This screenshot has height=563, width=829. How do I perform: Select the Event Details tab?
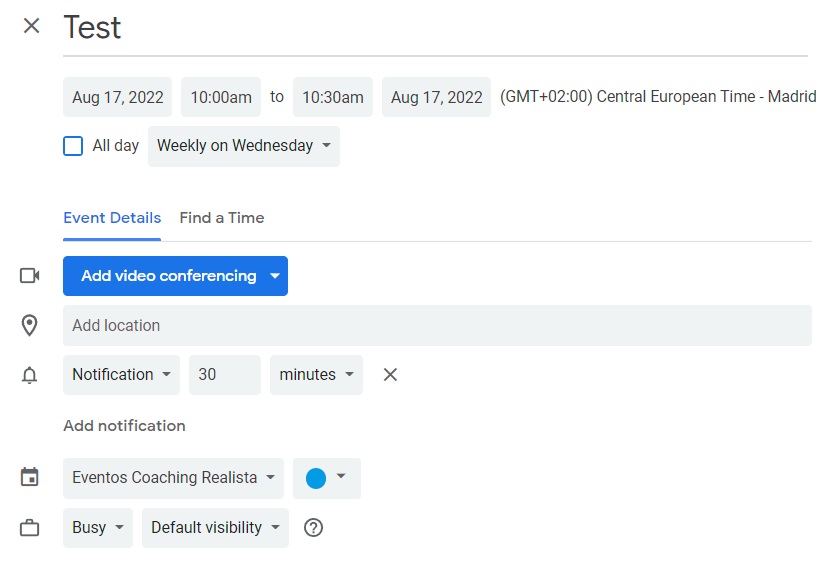(112, 218)
